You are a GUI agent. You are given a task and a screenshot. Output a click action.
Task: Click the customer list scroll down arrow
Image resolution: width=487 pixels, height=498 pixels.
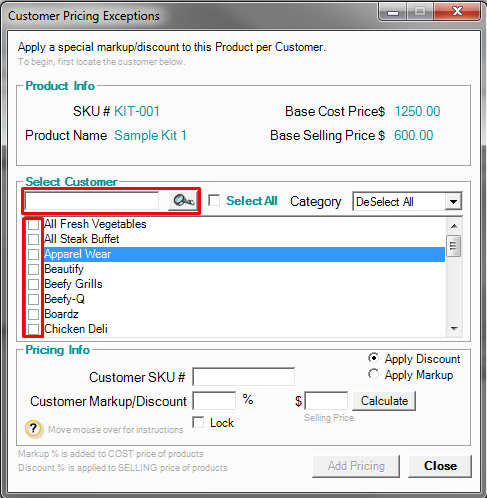454,329
